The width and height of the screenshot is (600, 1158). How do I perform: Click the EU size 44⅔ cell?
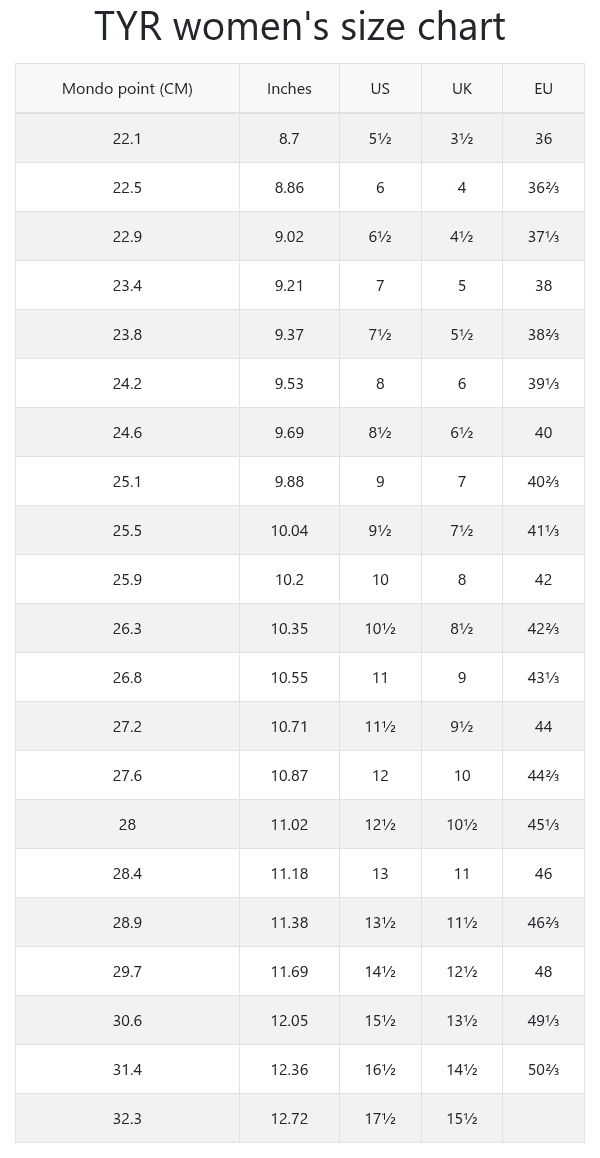coord(543,776)
